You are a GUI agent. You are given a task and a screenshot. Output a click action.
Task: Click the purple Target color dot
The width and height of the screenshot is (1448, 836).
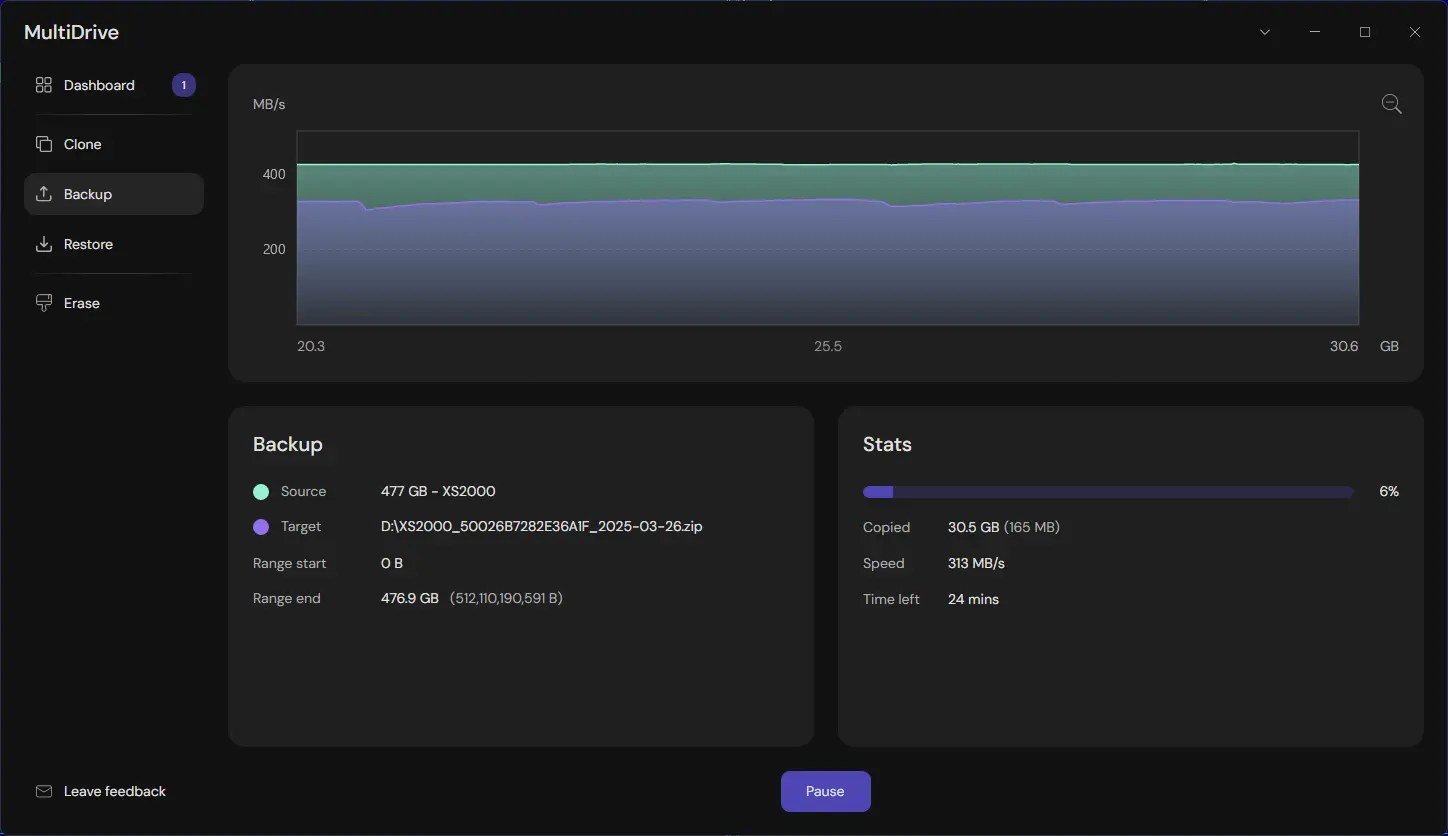[260, 527]
